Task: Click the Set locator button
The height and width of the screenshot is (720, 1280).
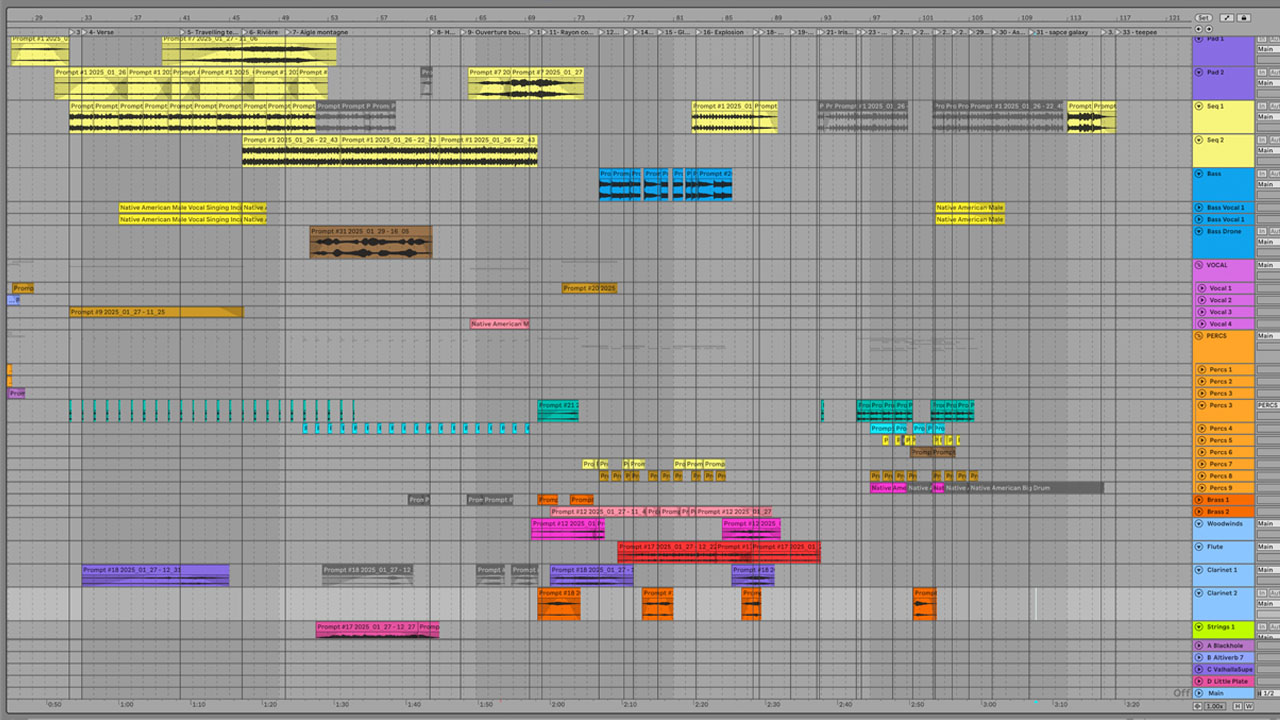Action: pos(1203,18)
